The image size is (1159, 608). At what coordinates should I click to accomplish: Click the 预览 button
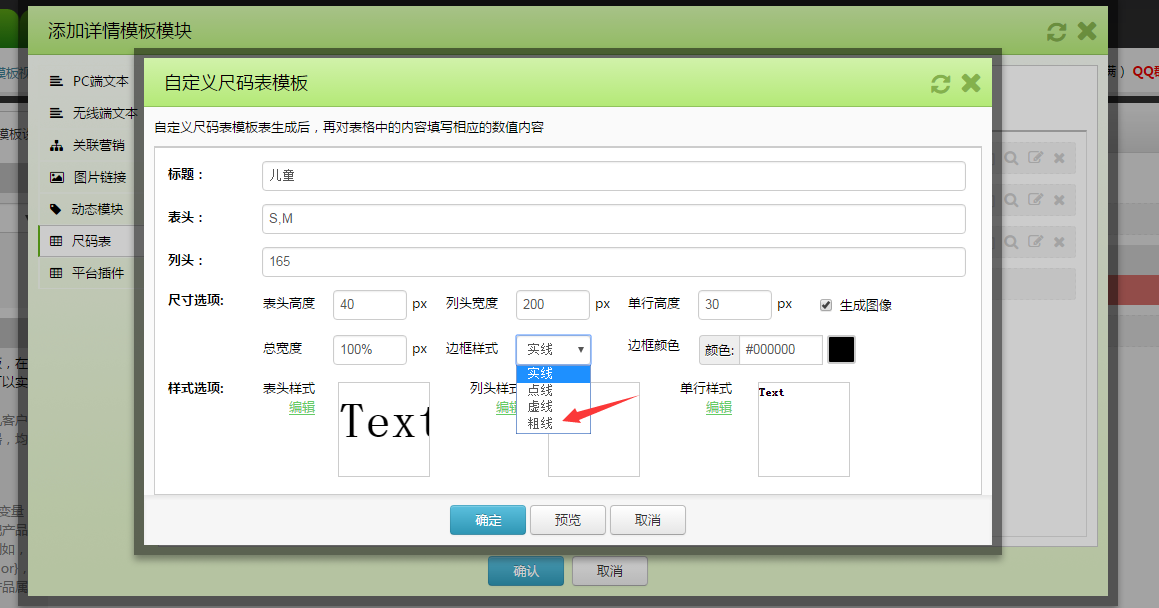point(568,520)
